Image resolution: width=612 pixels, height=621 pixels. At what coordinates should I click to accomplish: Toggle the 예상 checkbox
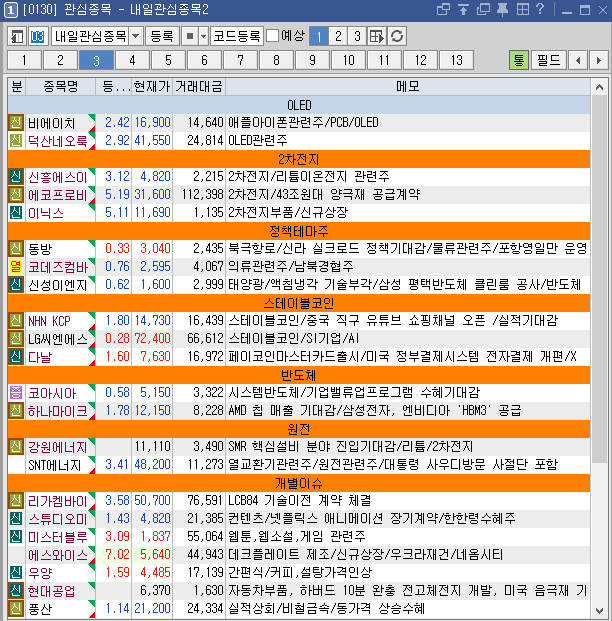coord(273,36)
